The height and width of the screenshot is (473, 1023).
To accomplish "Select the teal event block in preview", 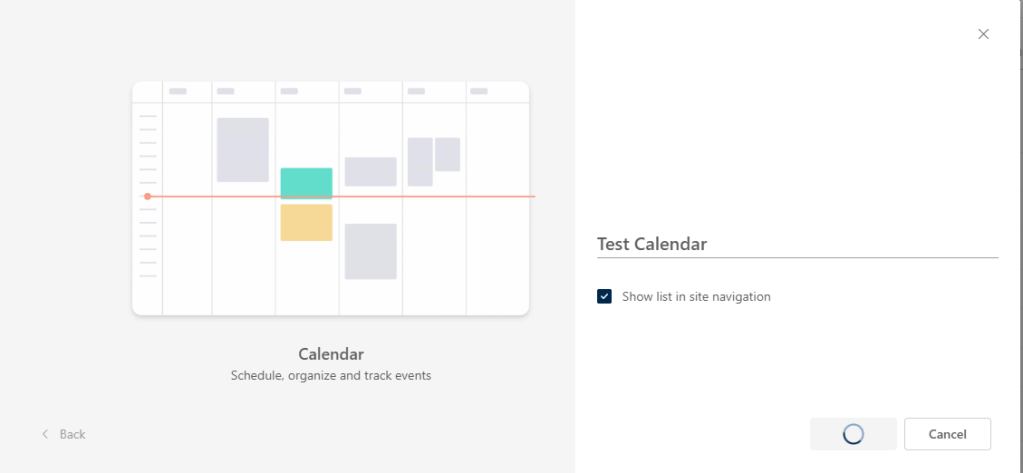I will coord(306,183).
